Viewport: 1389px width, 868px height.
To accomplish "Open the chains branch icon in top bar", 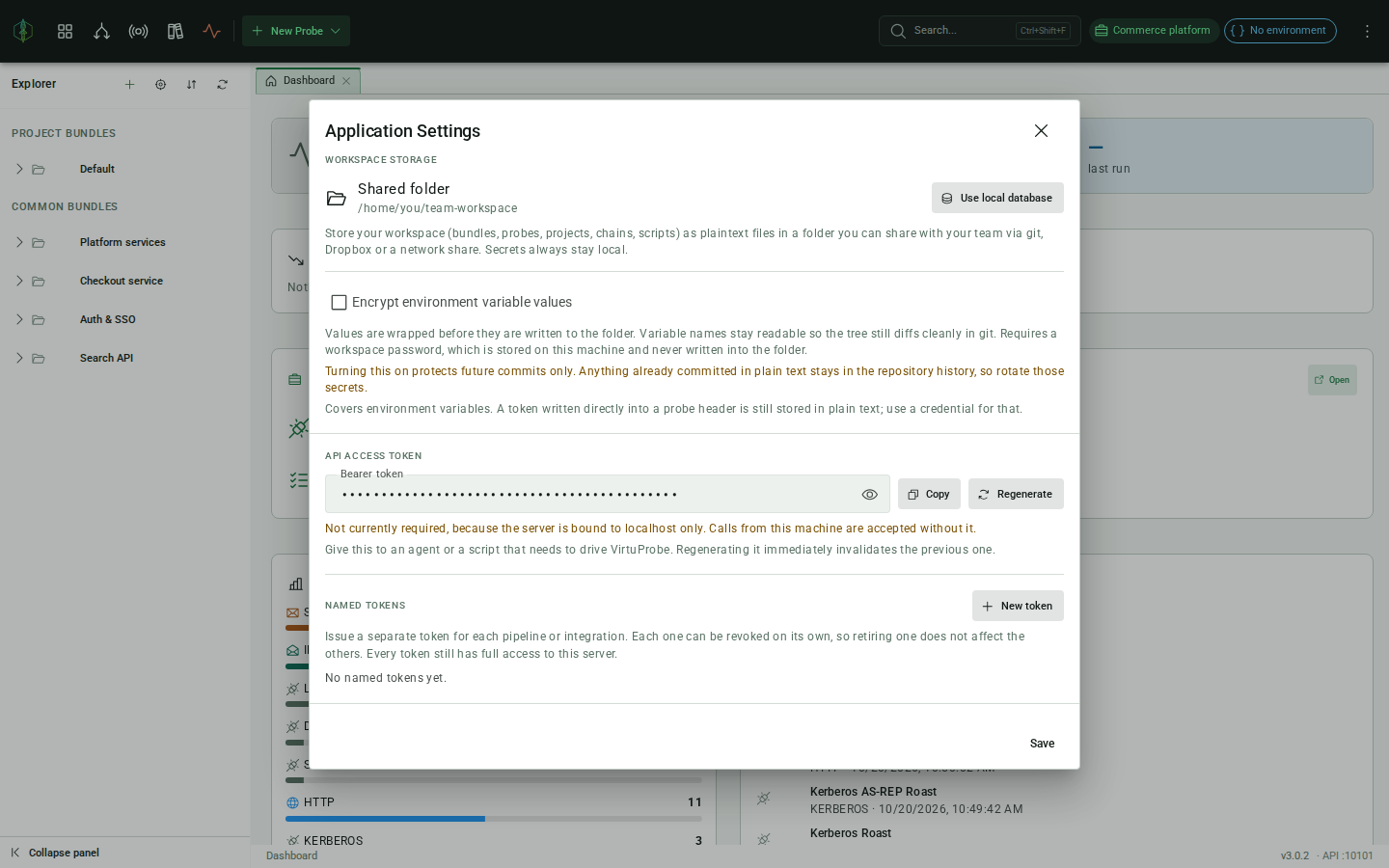I will (101, 31).
